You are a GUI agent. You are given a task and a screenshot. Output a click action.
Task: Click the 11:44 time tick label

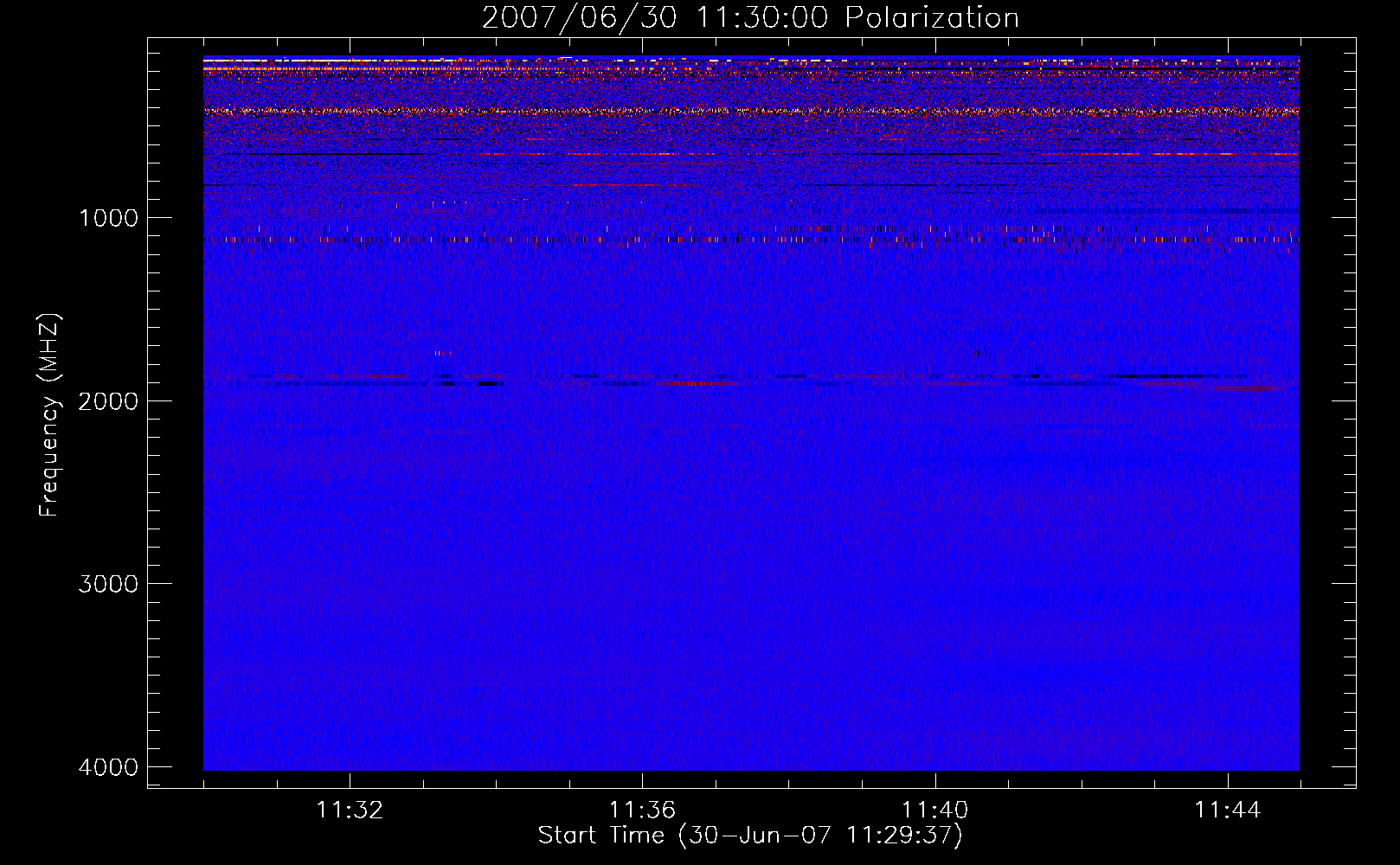(1228, 811)
